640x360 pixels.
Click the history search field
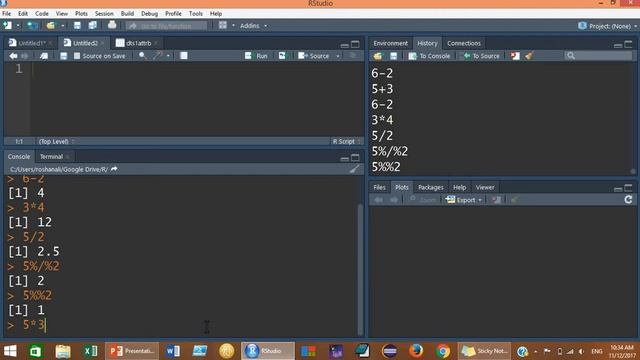[598, 56]
